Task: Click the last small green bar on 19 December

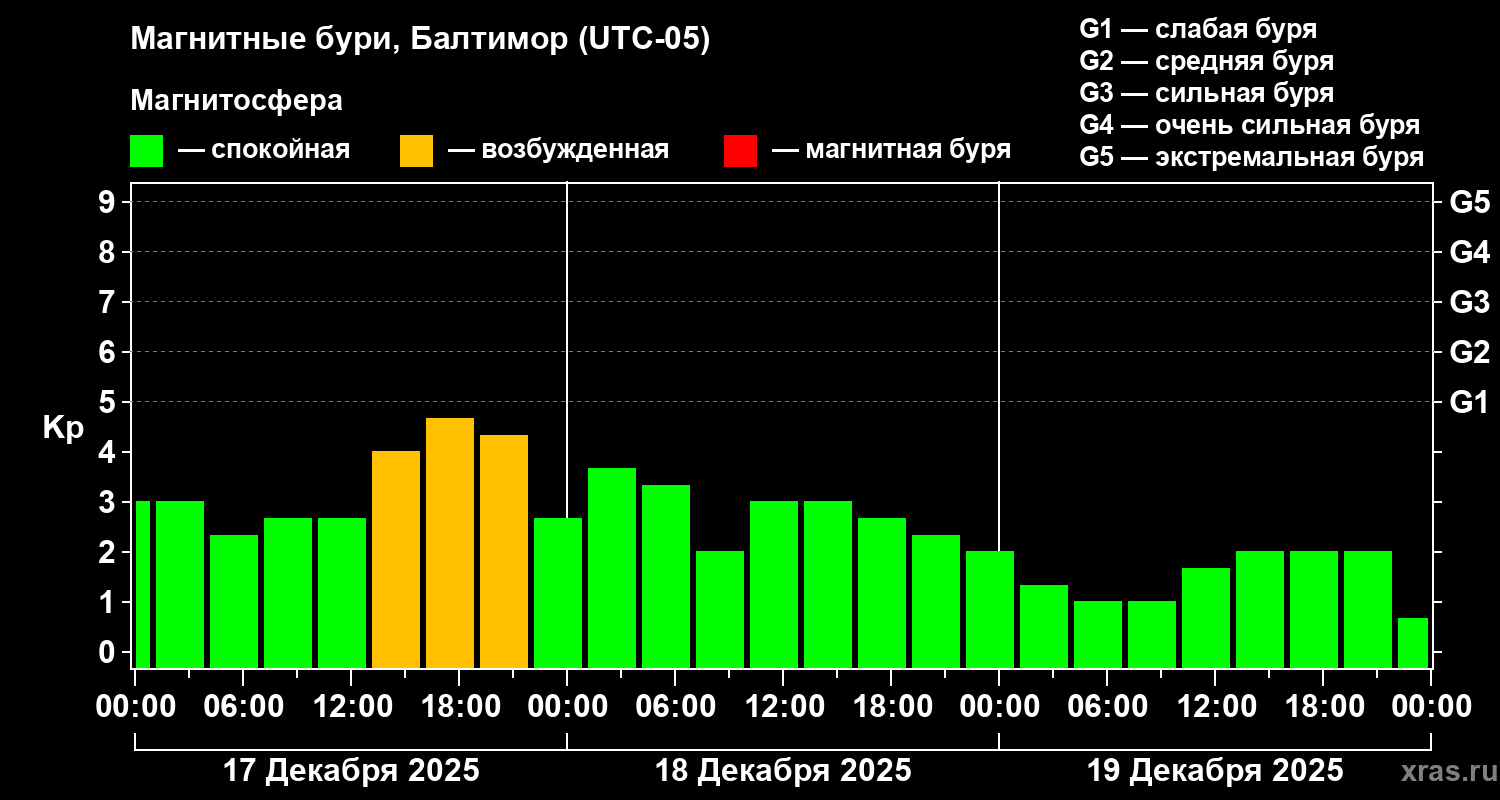Action: click(1413, 643)
